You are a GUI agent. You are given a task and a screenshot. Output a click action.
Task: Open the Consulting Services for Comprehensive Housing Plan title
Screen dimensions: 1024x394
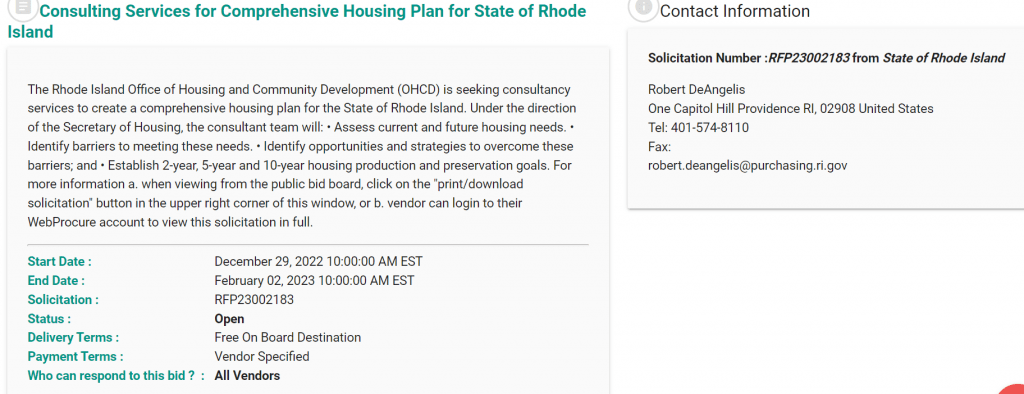point(296,21)
